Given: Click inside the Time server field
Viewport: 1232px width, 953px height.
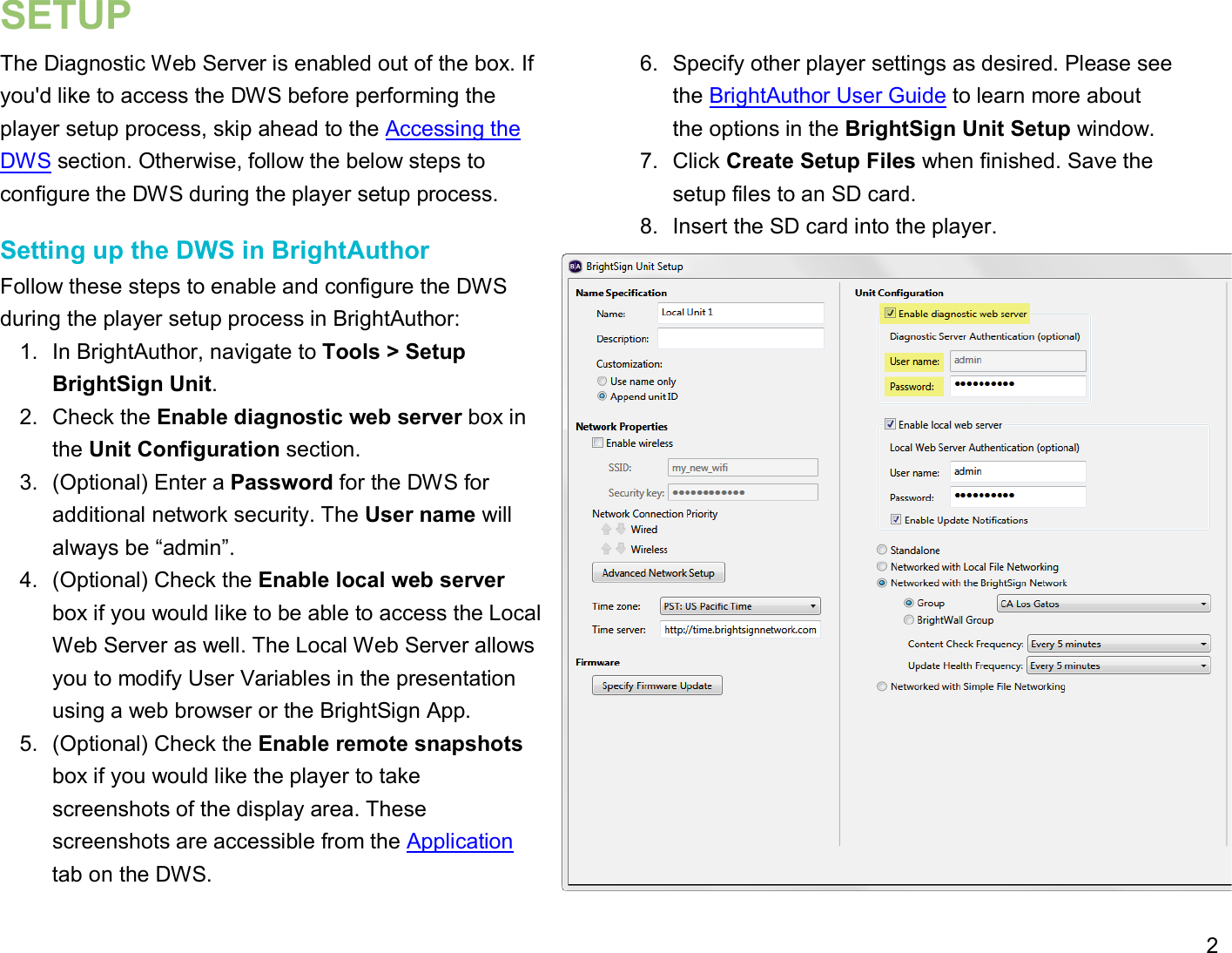Looking at the screenshot, I should pos(740,629).
